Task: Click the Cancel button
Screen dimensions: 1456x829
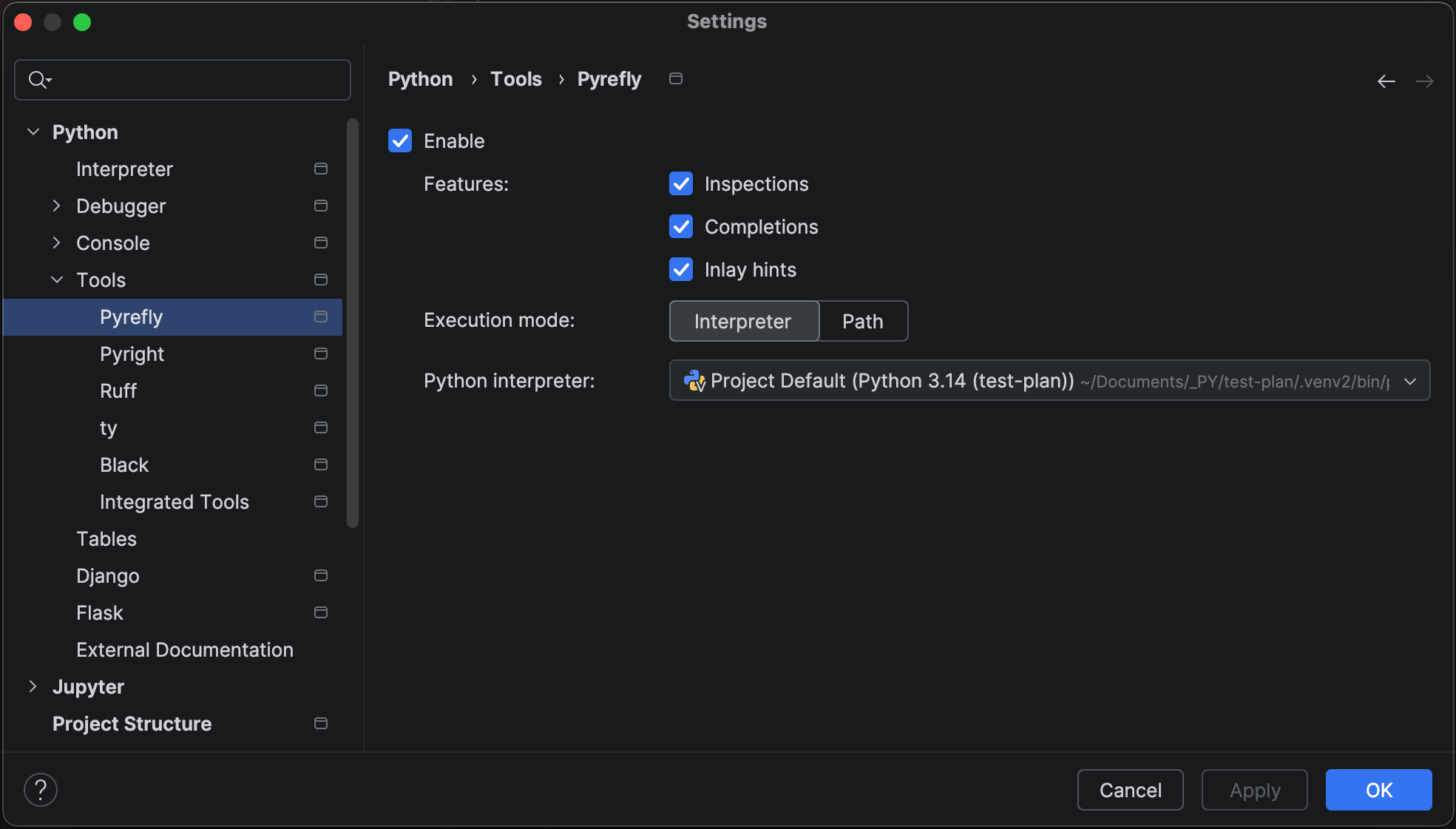Action: (x=1130, y=790)
